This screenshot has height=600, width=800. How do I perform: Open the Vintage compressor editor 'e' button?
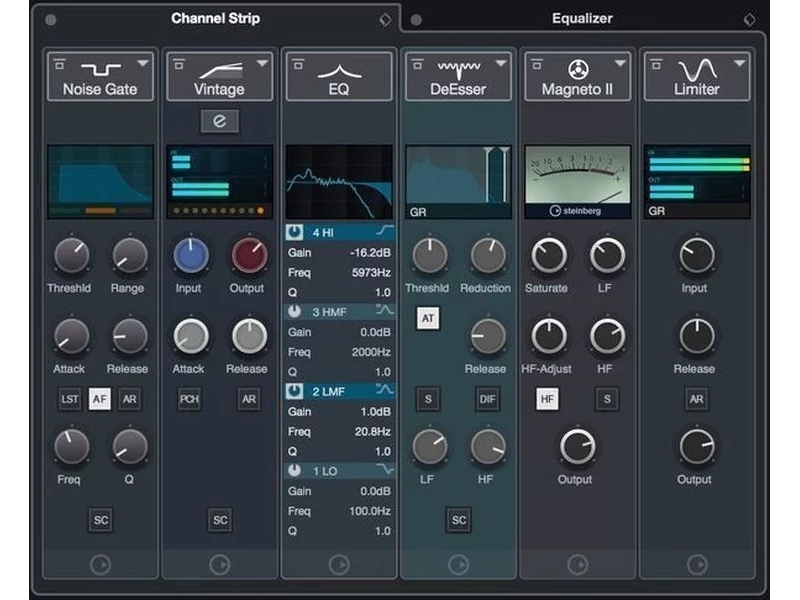[219, 121]
